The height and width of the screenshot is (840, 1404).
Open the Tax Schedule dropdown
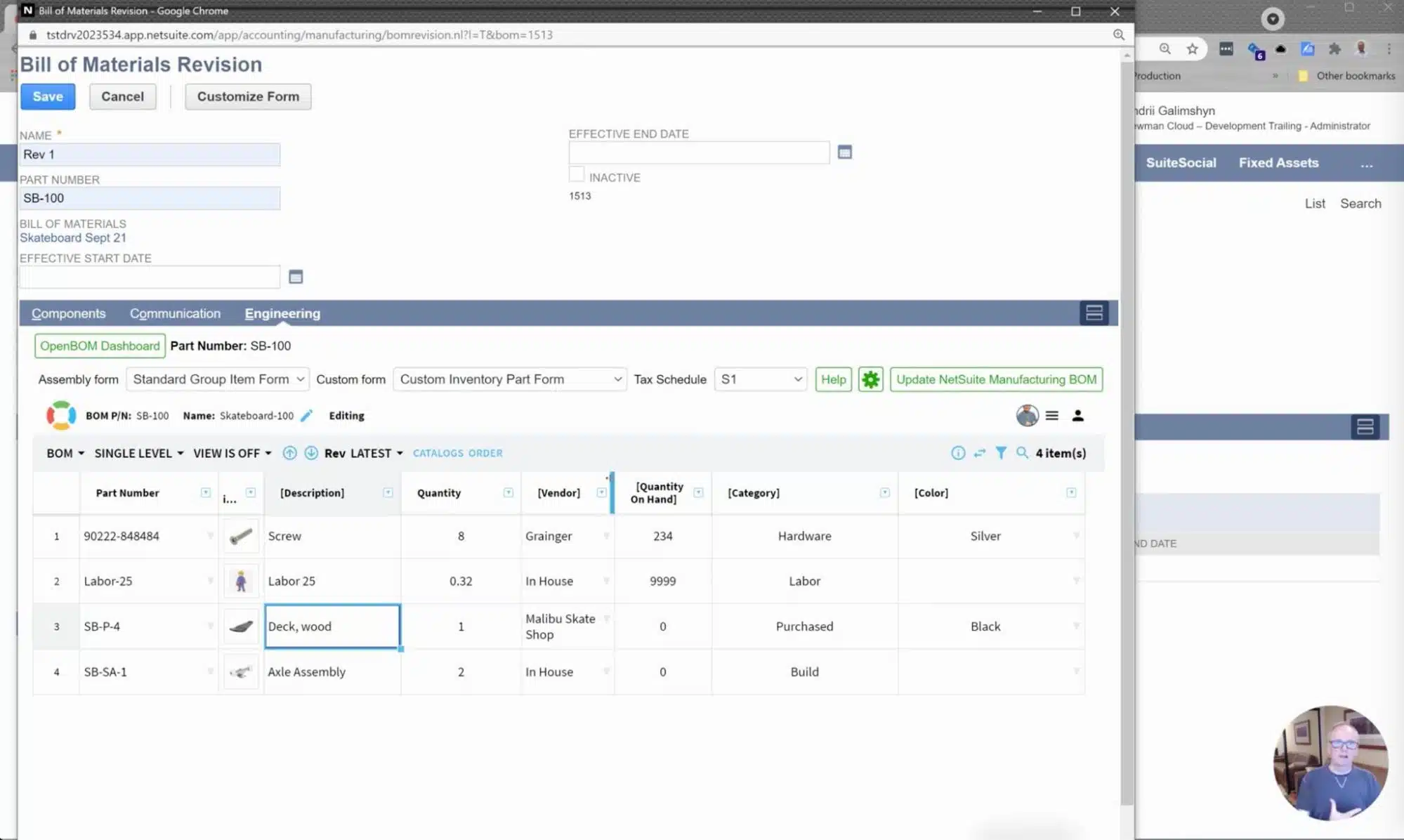coord(760,379)
